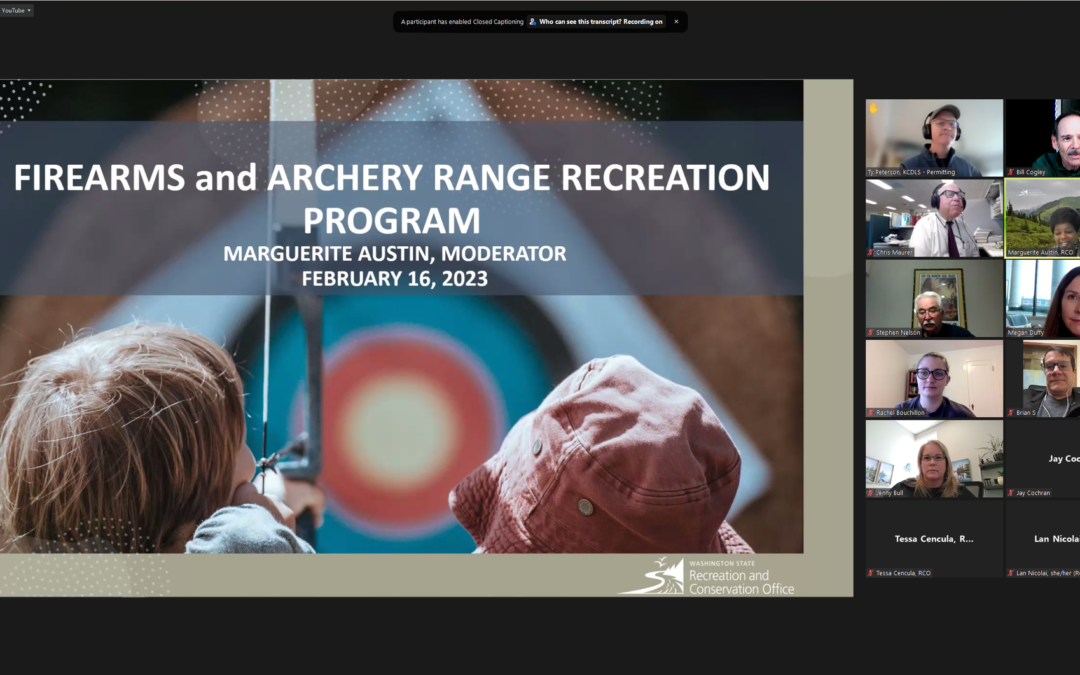This screenshot has width=1080, height=675.
Task: Click 'Who can see this transcript? Recording on'
Action: [x=601, y=22]
